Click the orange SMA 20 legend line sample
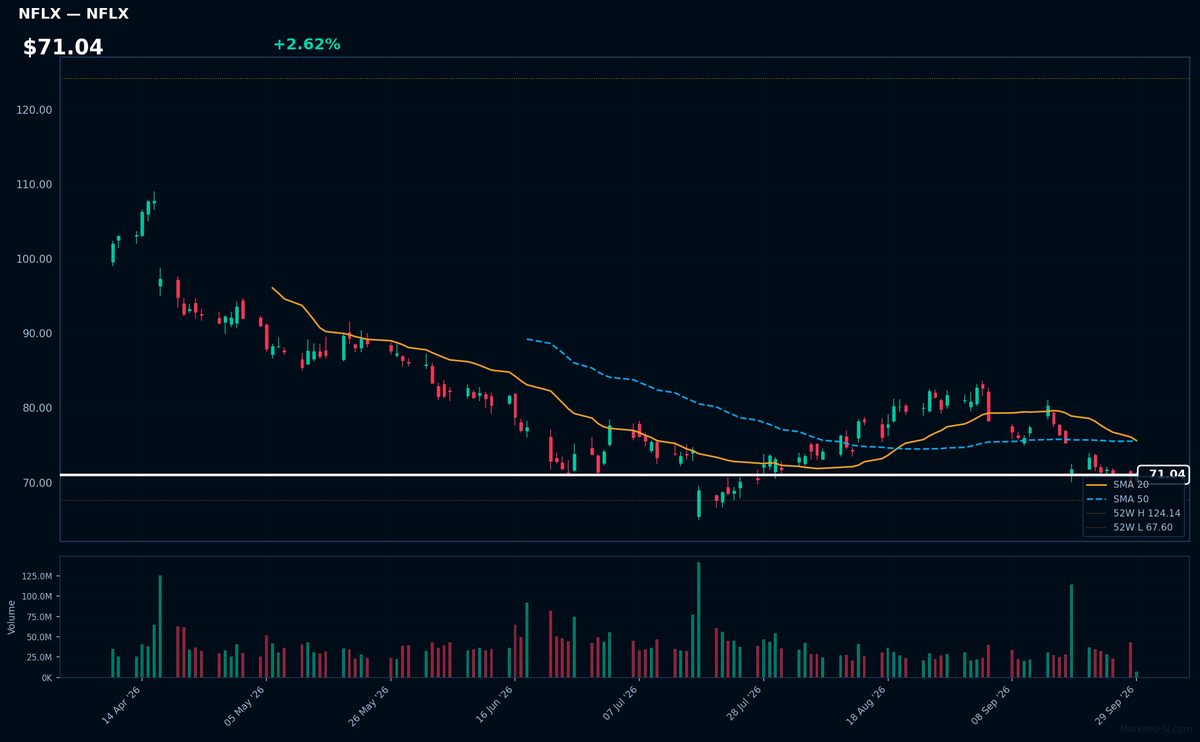The height and width of the screenshot is (742, 1200). click(x=1097, y=484)
